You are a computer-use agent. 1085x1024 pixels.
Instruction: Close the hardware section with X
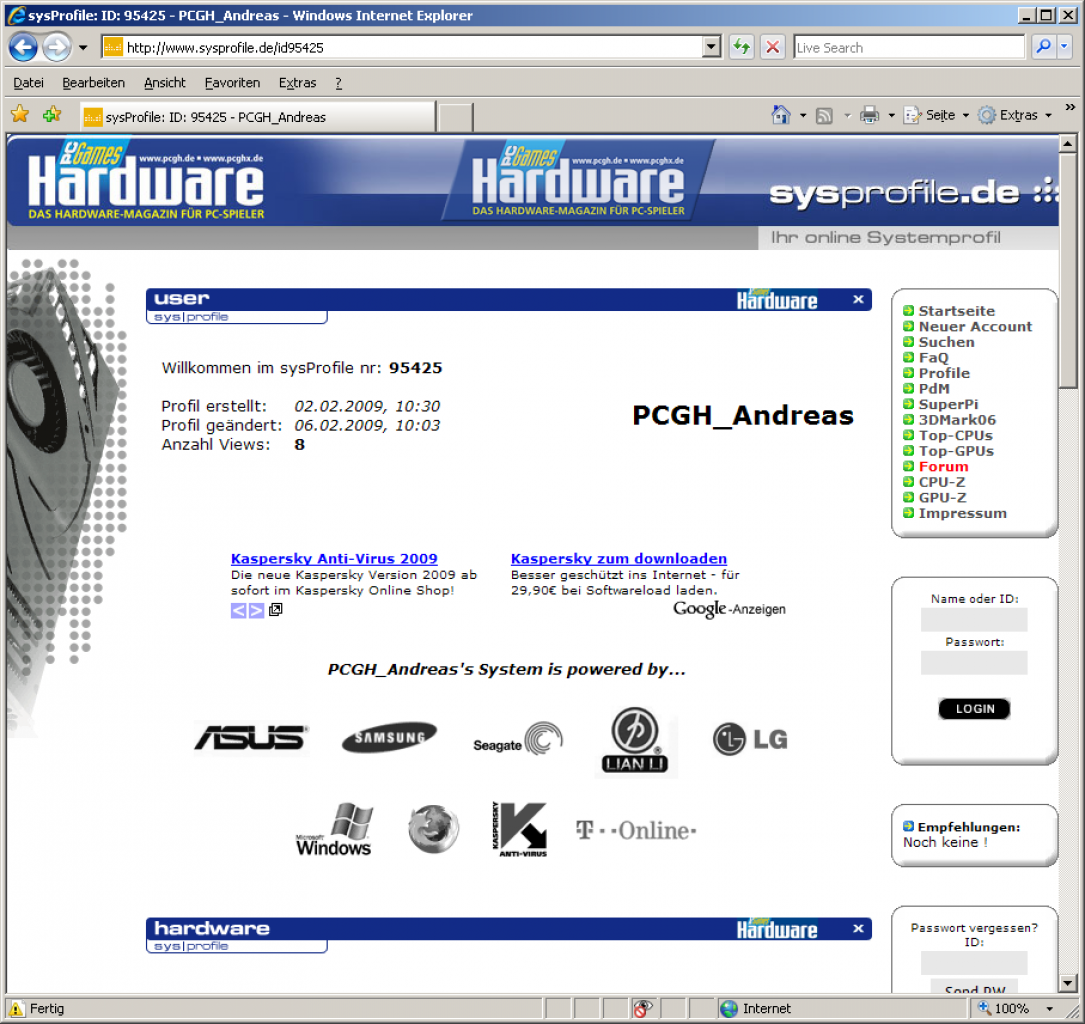tap(858, 929)
